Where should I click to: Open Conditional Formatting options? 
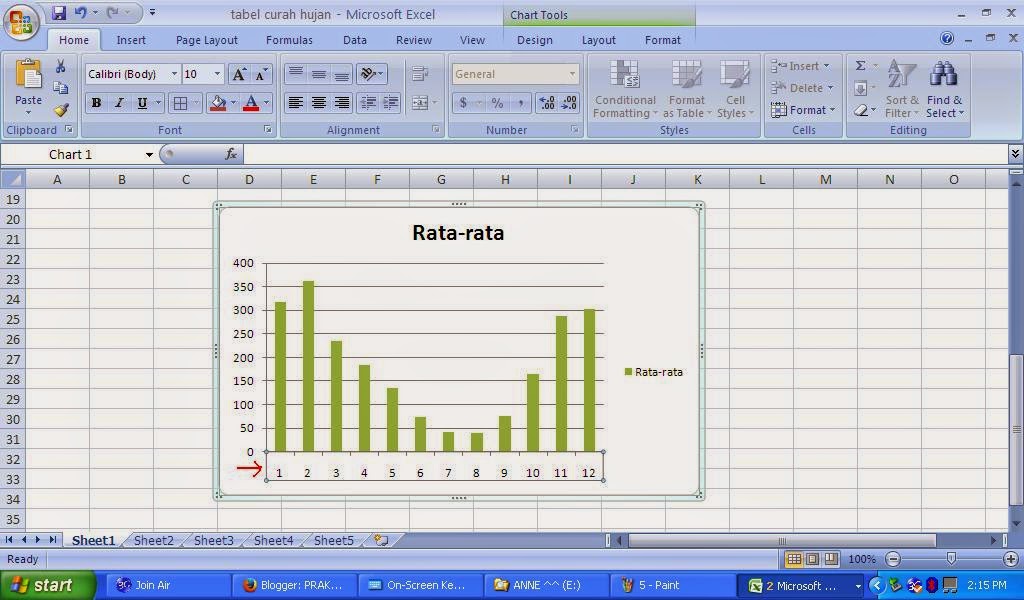tap(625, 89)
